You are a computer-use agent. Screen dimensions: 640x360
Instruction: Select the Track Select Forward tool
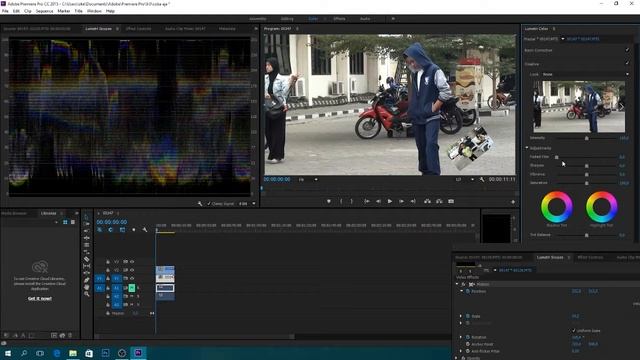pyautogui.click(x=86, y=224)
